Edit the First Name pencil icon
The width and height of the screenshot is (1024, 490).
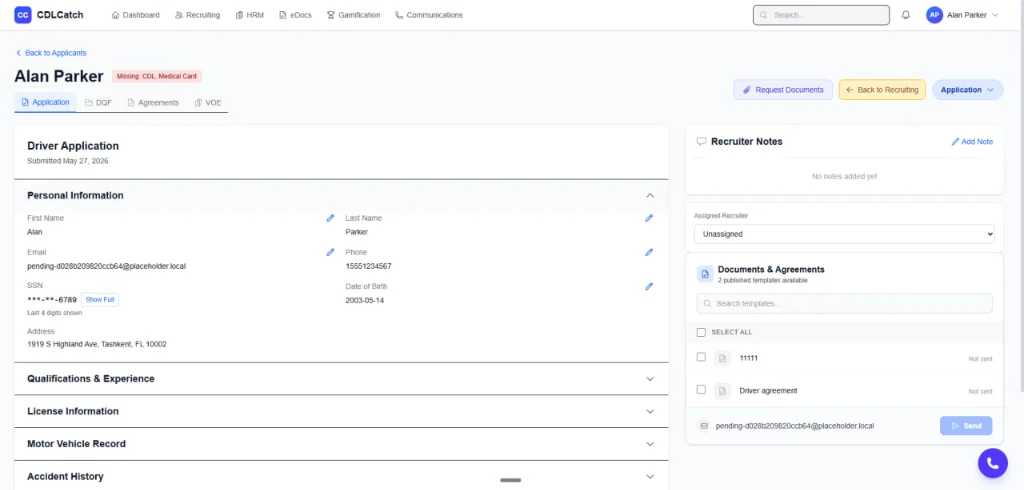pos(330,218)
